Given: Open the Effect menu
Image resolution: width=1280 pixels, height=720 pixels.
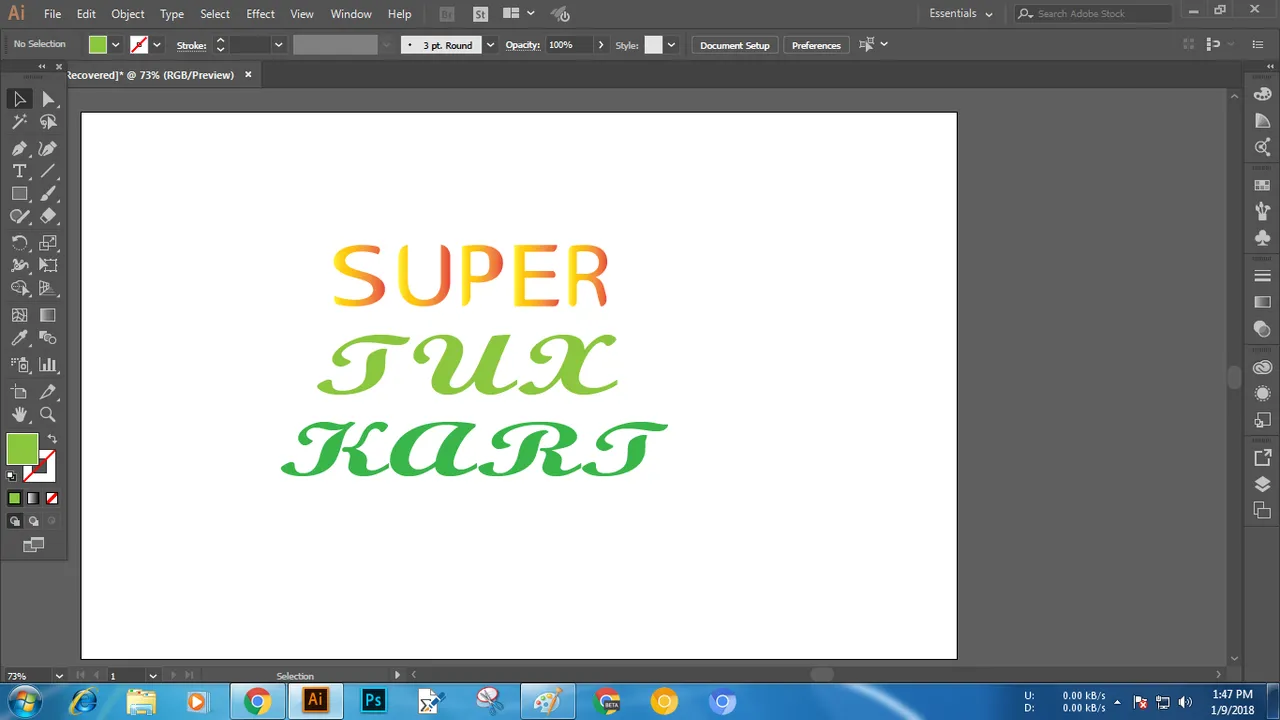Looking at the screenshot, I should [x=260, y=14].
